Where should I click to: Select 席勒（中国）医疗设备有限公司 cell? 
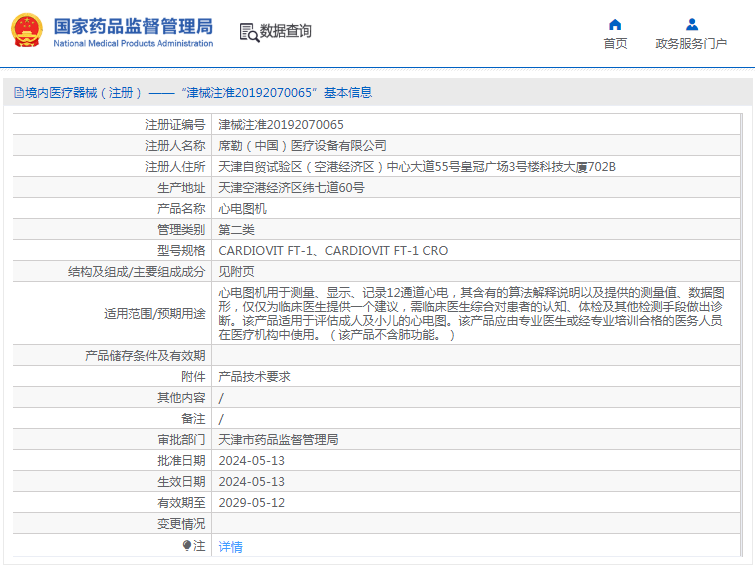[x=302, y=145]
